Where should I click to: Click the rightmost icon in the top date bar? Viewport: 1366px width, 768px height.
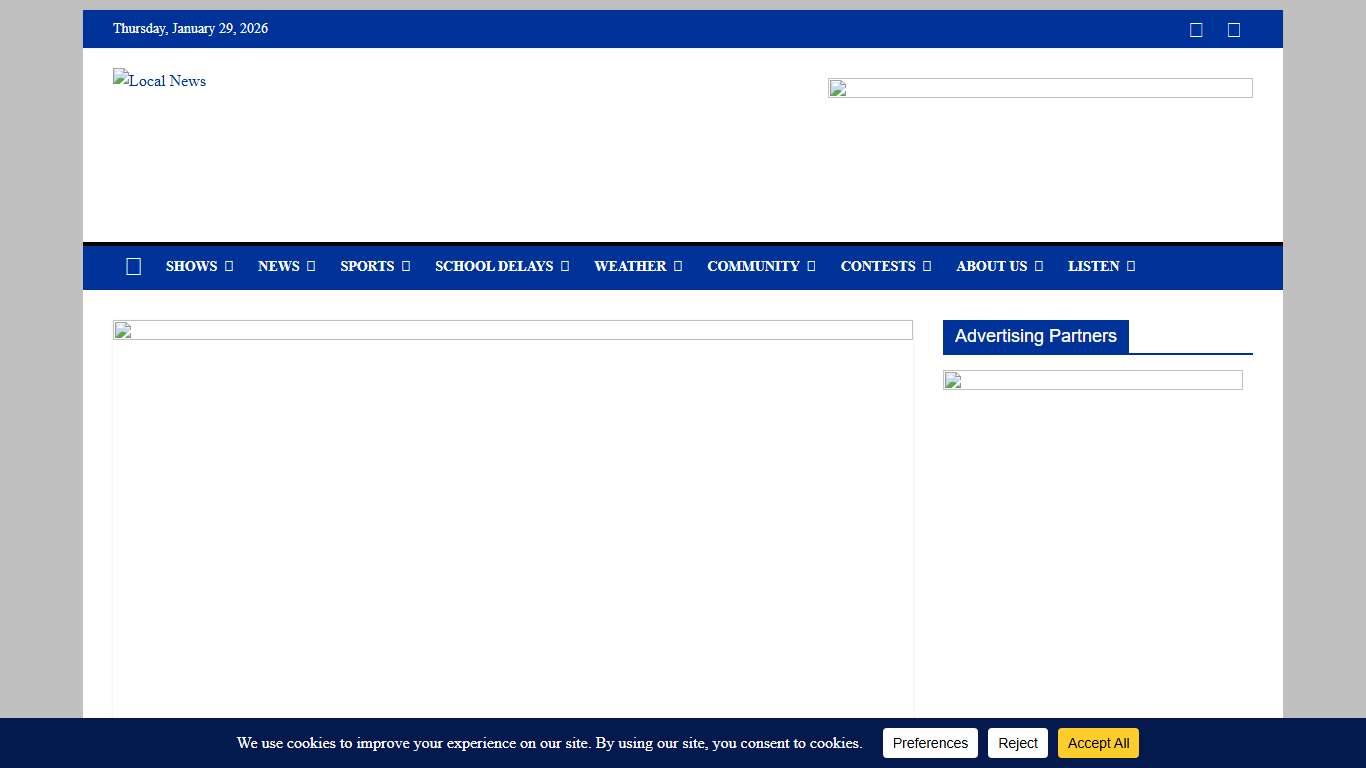point(1234,30)
